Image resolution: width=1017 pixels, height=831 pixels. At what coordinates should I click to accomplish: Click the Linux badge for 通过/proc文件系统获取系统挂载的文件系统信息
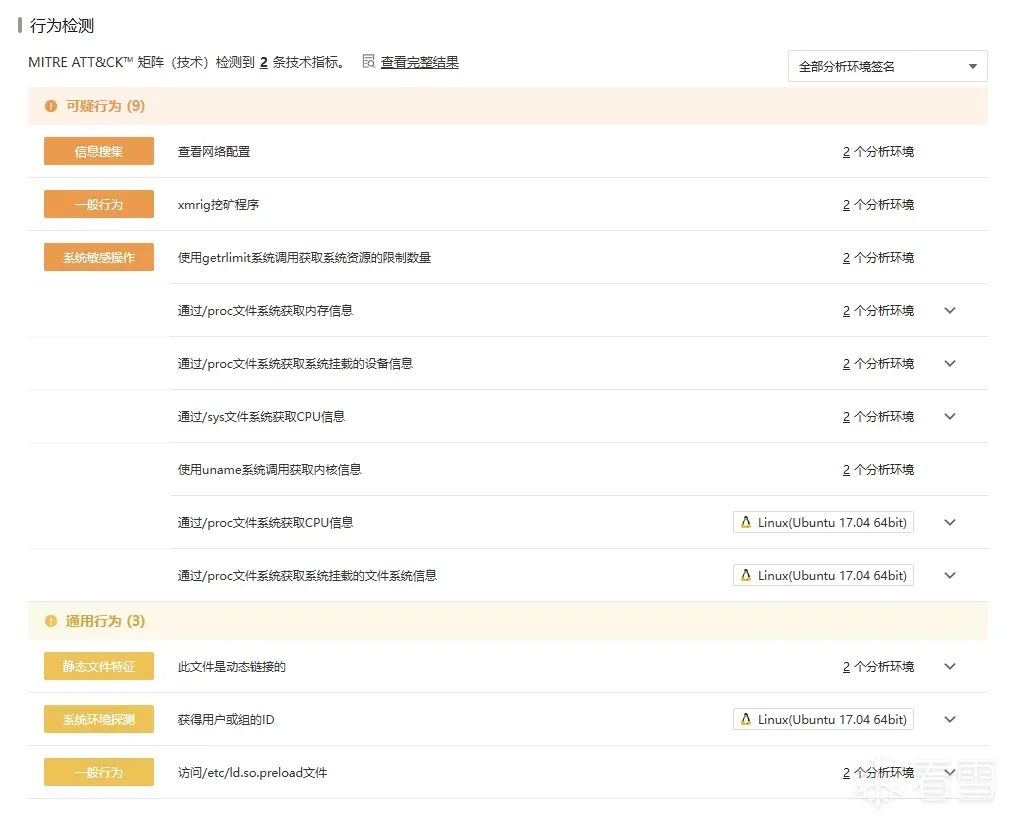pyautogui.click(x=823, y=575)
